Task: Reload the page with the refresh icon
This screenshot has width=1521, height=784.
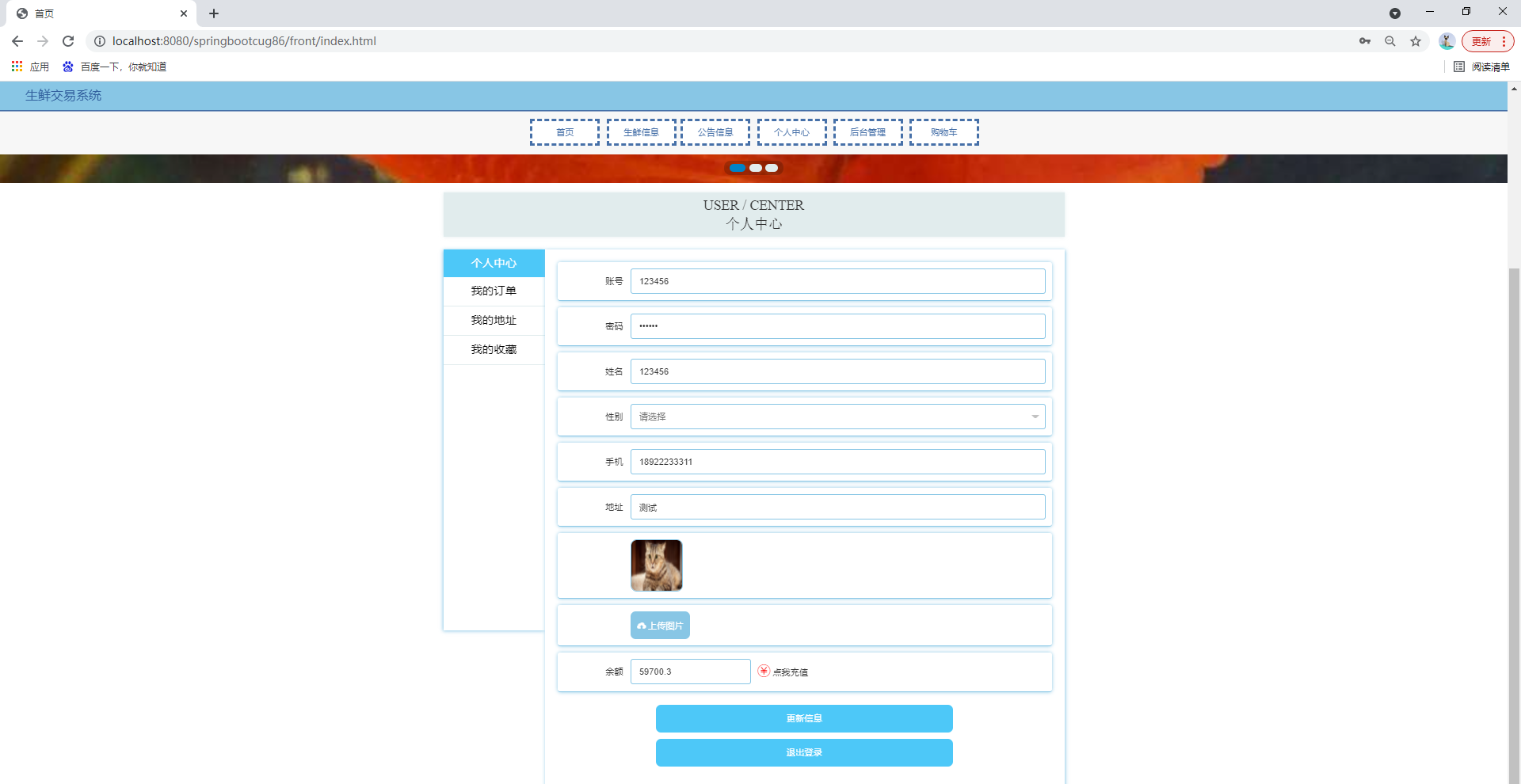Action: (x=68, y=41)
